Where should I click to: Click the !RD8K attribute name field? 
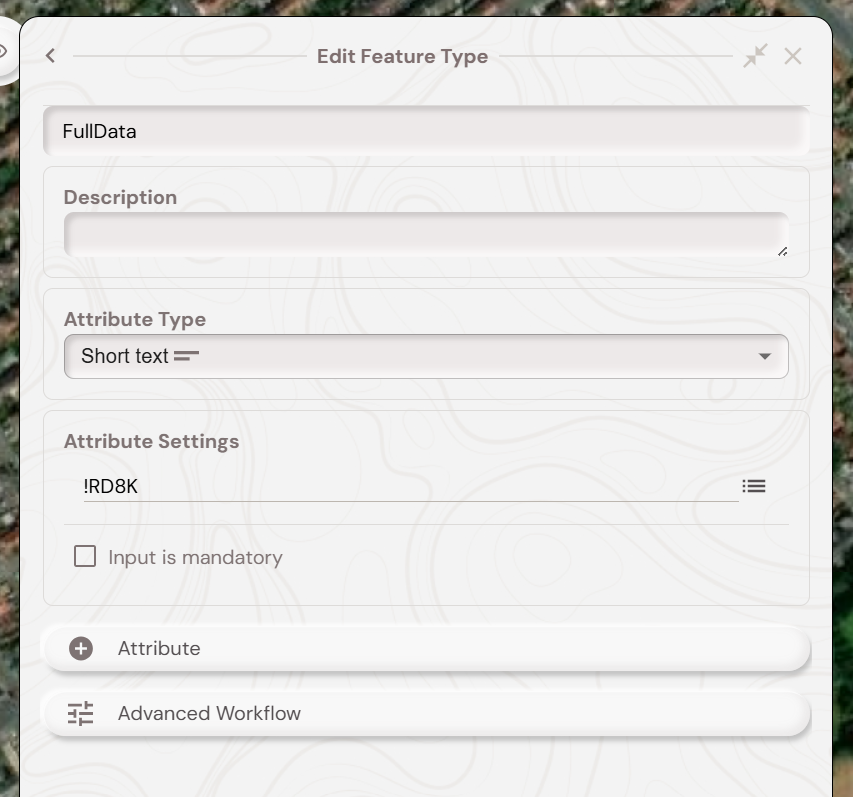click(410, 486)
